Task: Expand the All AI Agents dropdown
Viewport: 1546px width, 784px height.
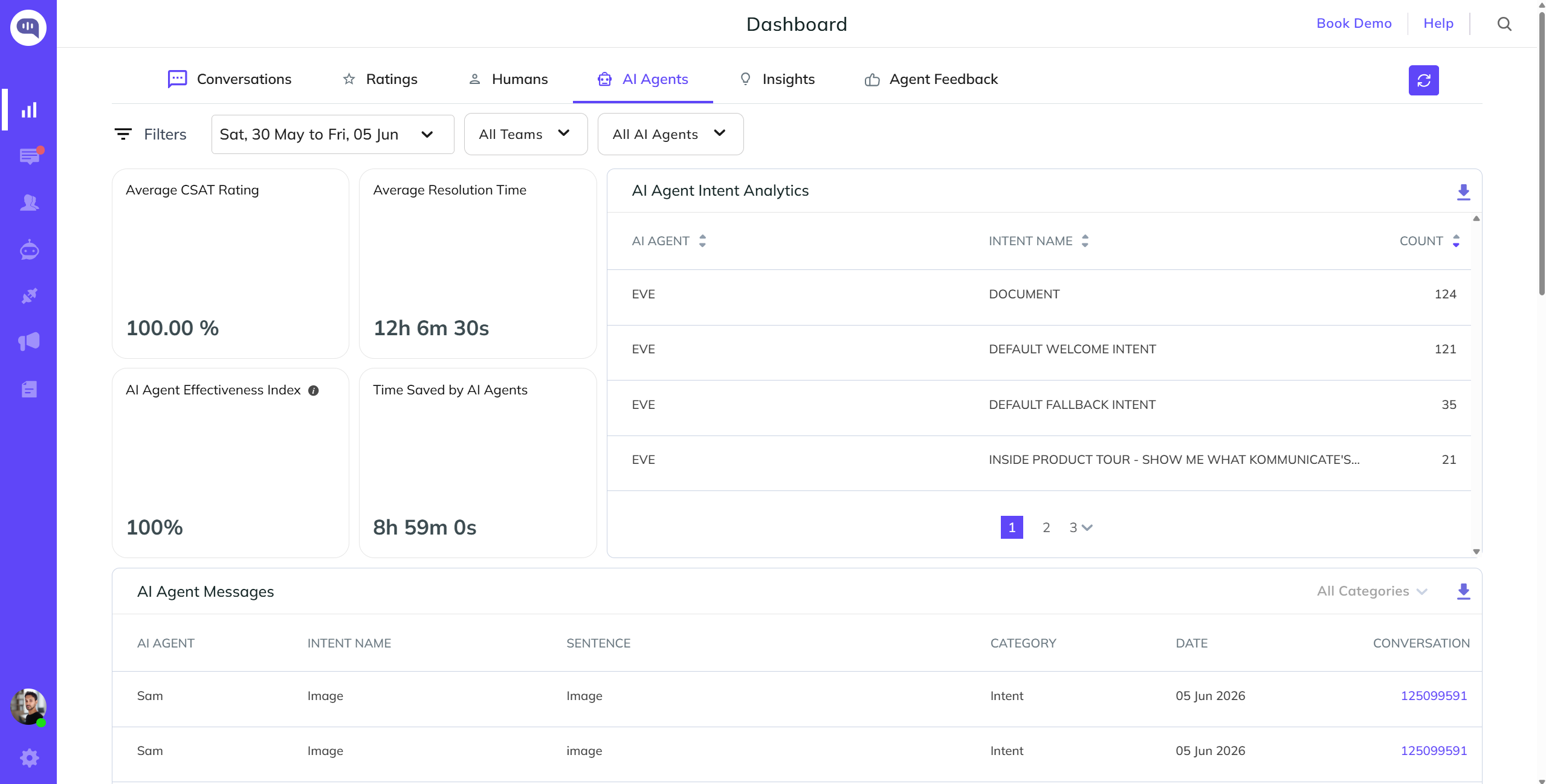Action: [x=670, y=134]
